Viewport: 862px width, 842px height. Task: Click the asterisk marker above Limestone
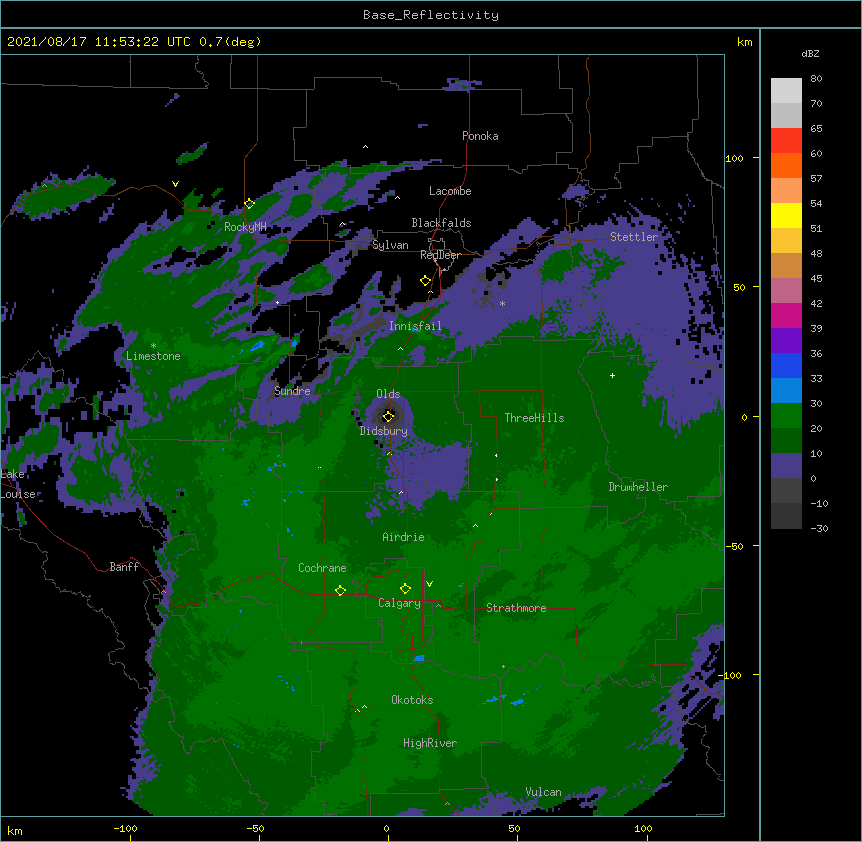tap(153, 346)
